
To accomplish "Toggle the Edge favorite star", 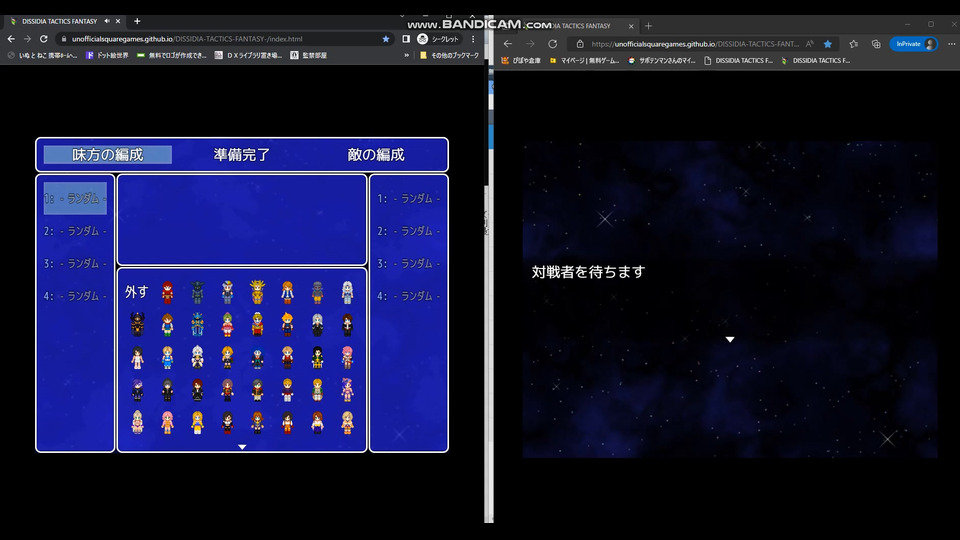I will pos(828,43).
